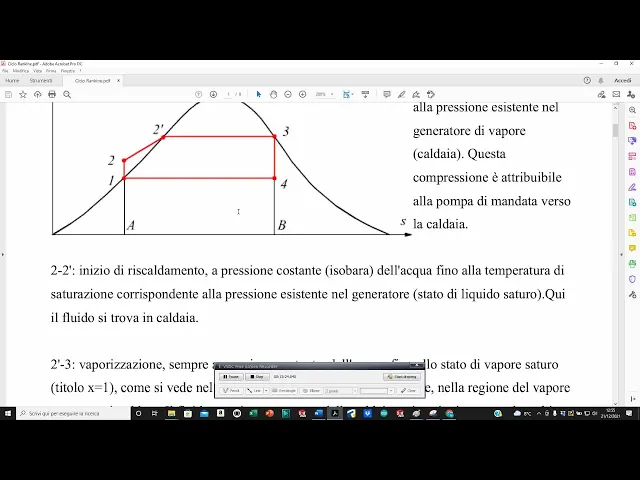The height and width of the screenshot is (480, 640).
Task: Go to next page arrow icon
Action: point(213,95)
